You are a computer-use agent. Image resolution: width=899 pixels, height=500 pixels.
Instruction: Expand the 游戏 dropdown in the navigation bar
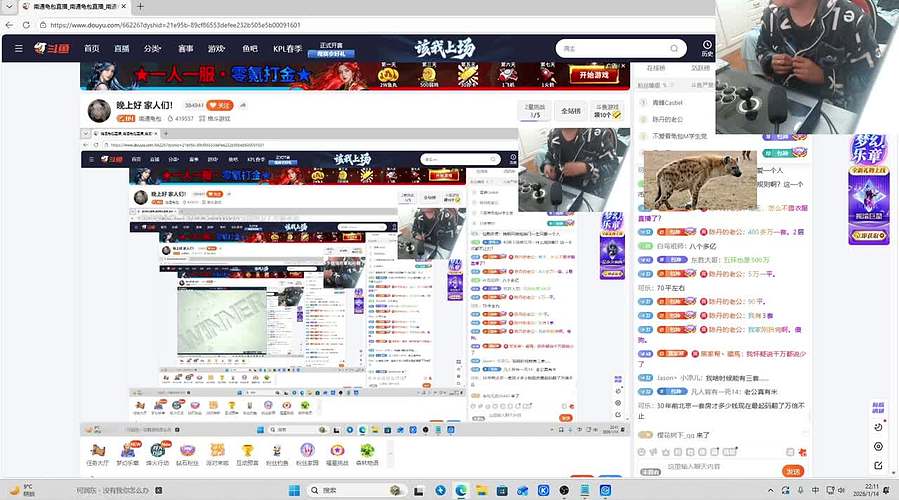pos(216,49)
